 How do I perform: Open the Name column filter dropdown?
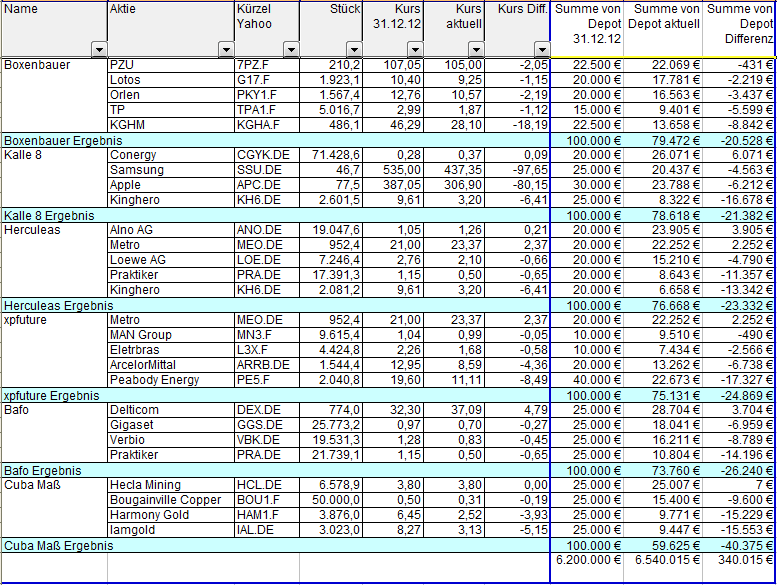point(100,50)
